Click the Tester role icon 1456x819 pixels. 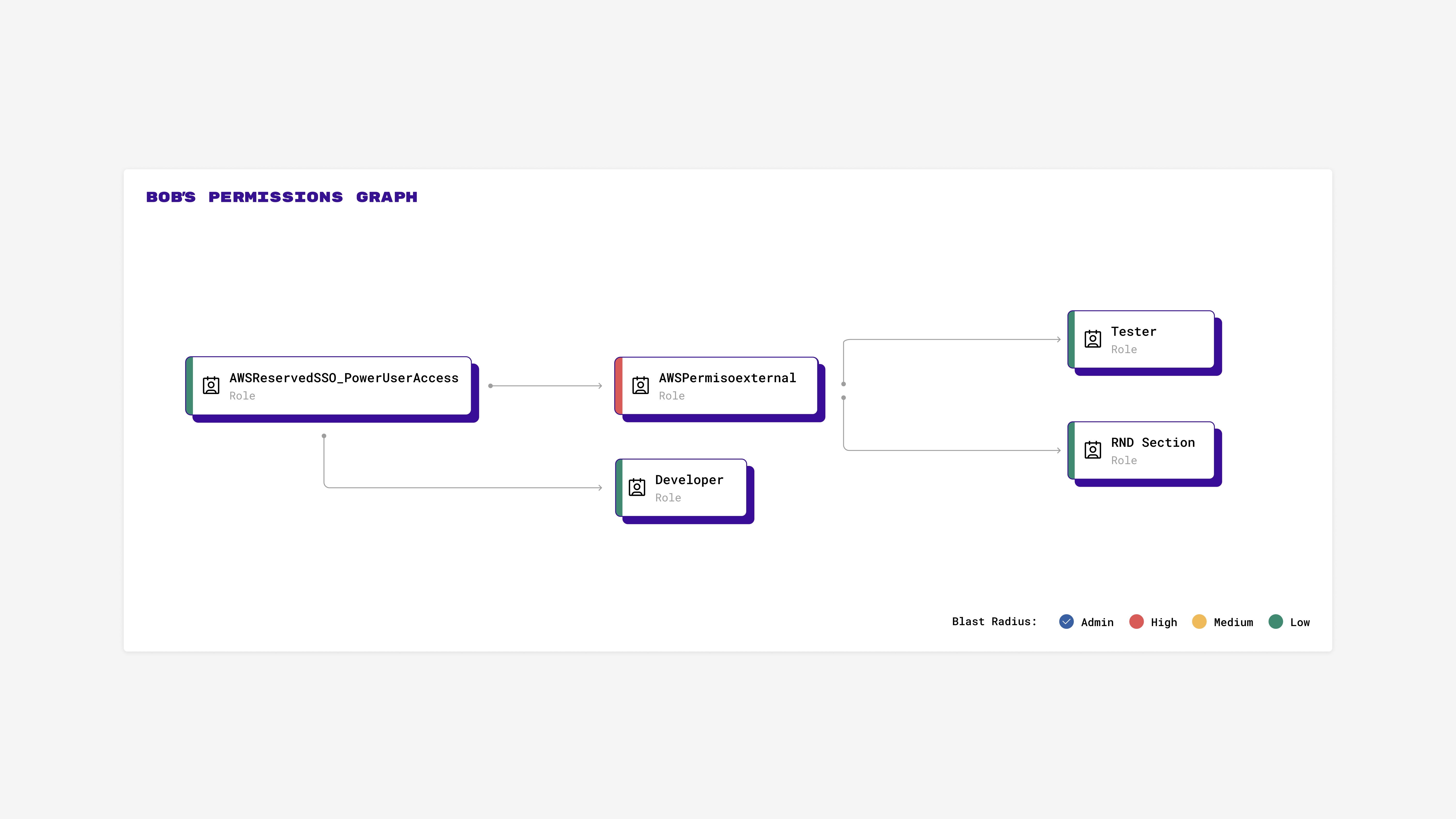[x=1092, y=339]
